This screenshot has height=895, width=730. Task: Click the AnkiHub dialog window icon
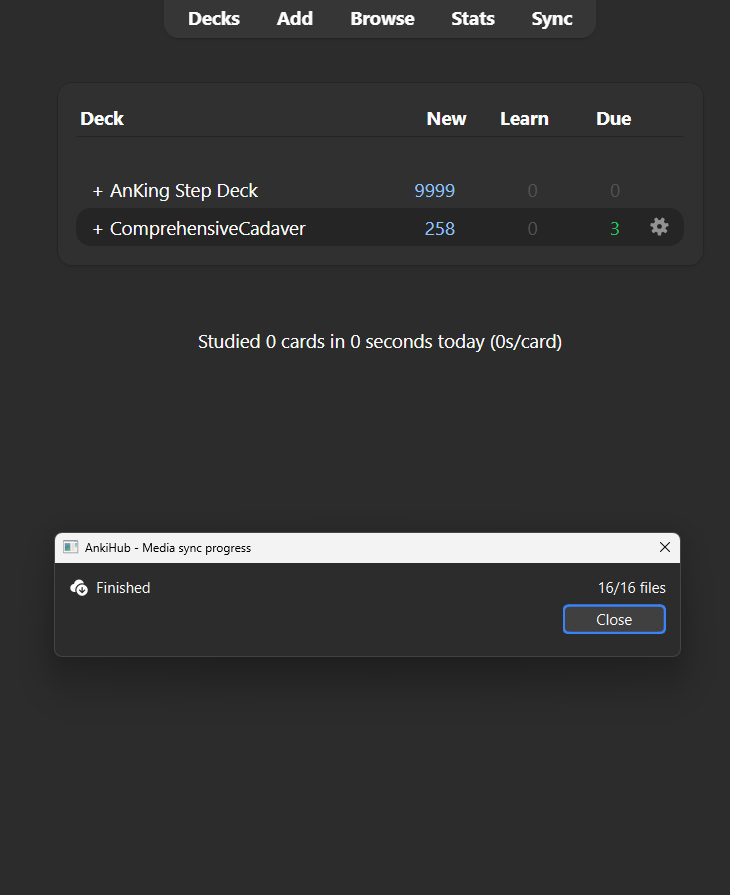tap(70, 547)
